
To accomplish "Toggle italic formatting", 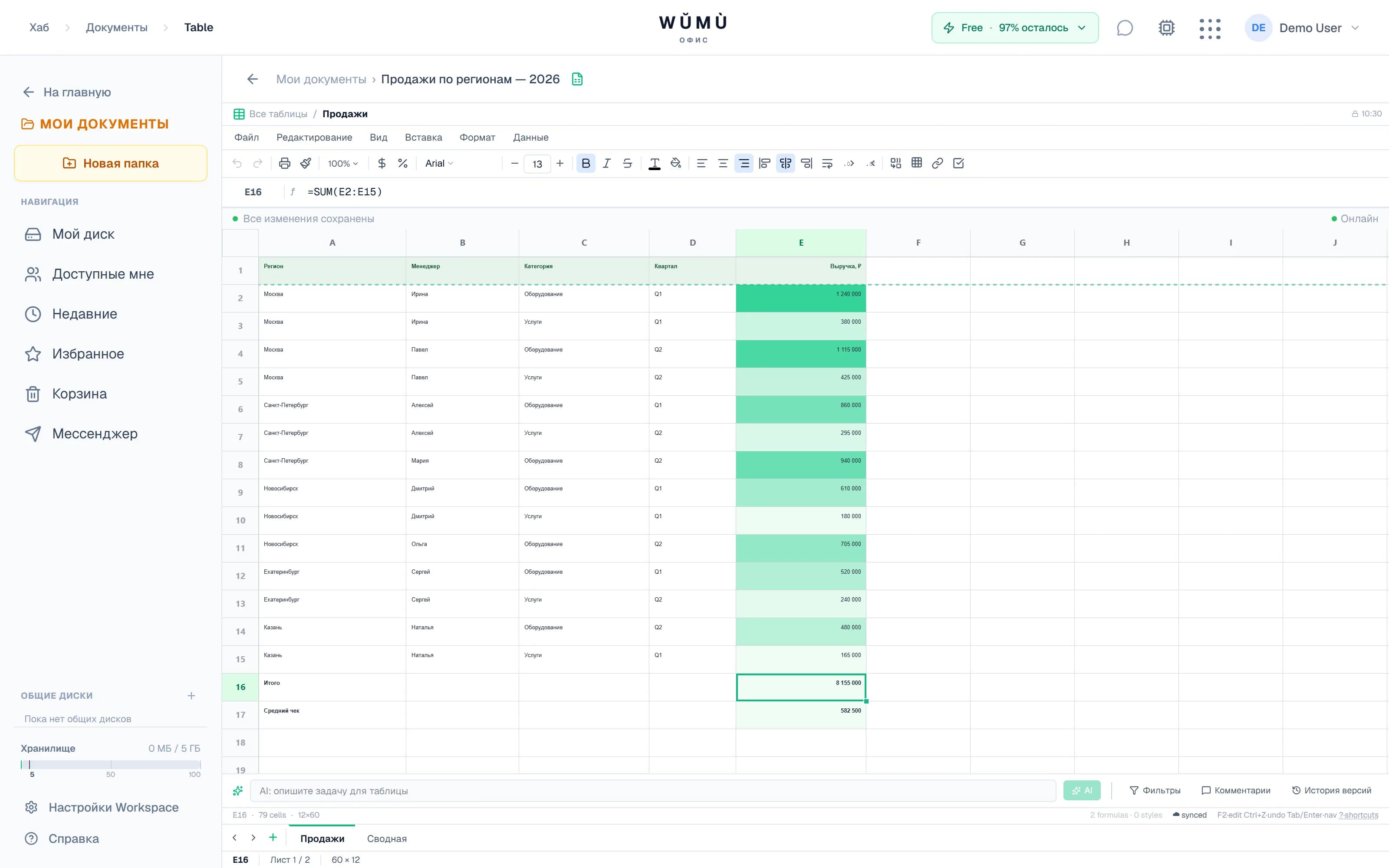I will pyautogui.click(x=607, y=164).
